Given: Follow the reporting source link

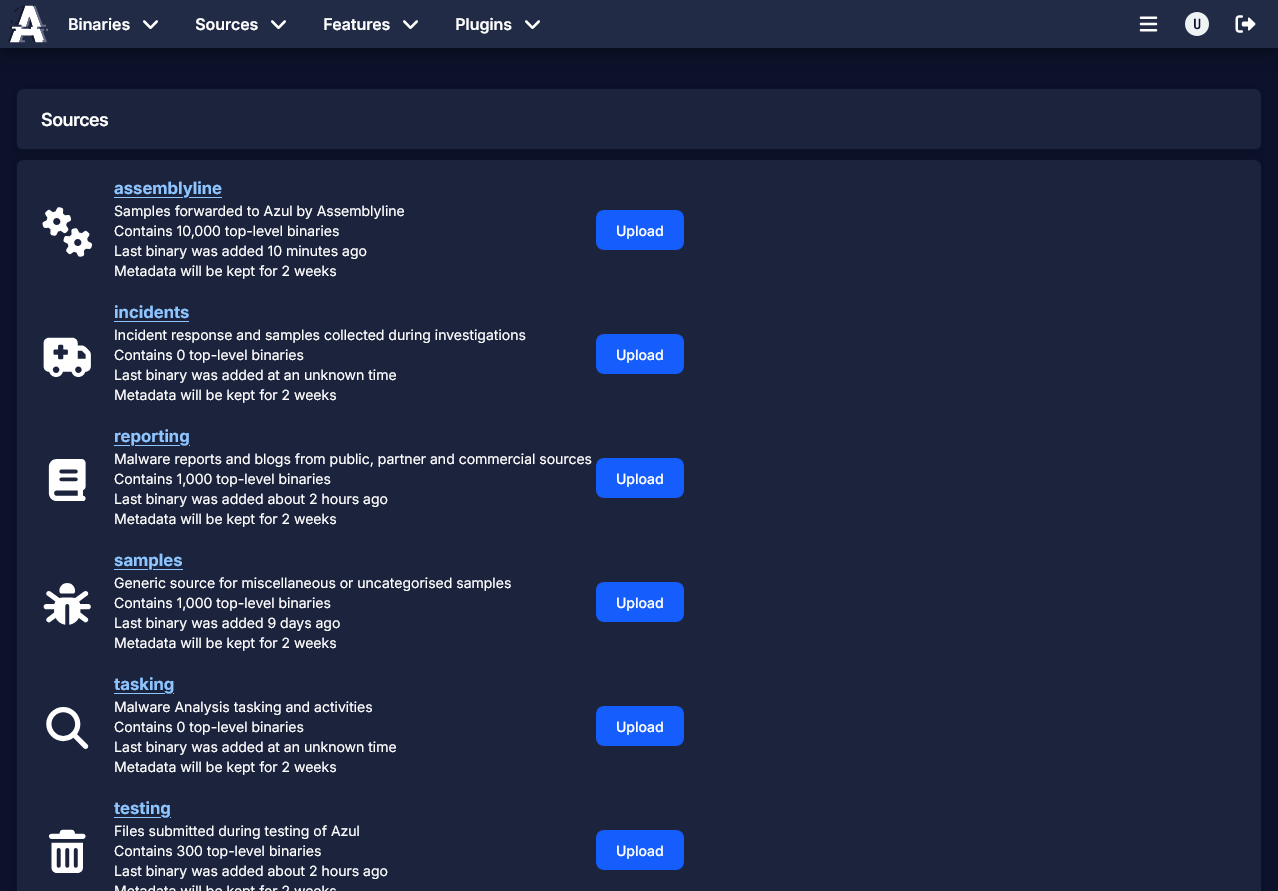Looking at the screenshot, I should (x=151, y=437).
